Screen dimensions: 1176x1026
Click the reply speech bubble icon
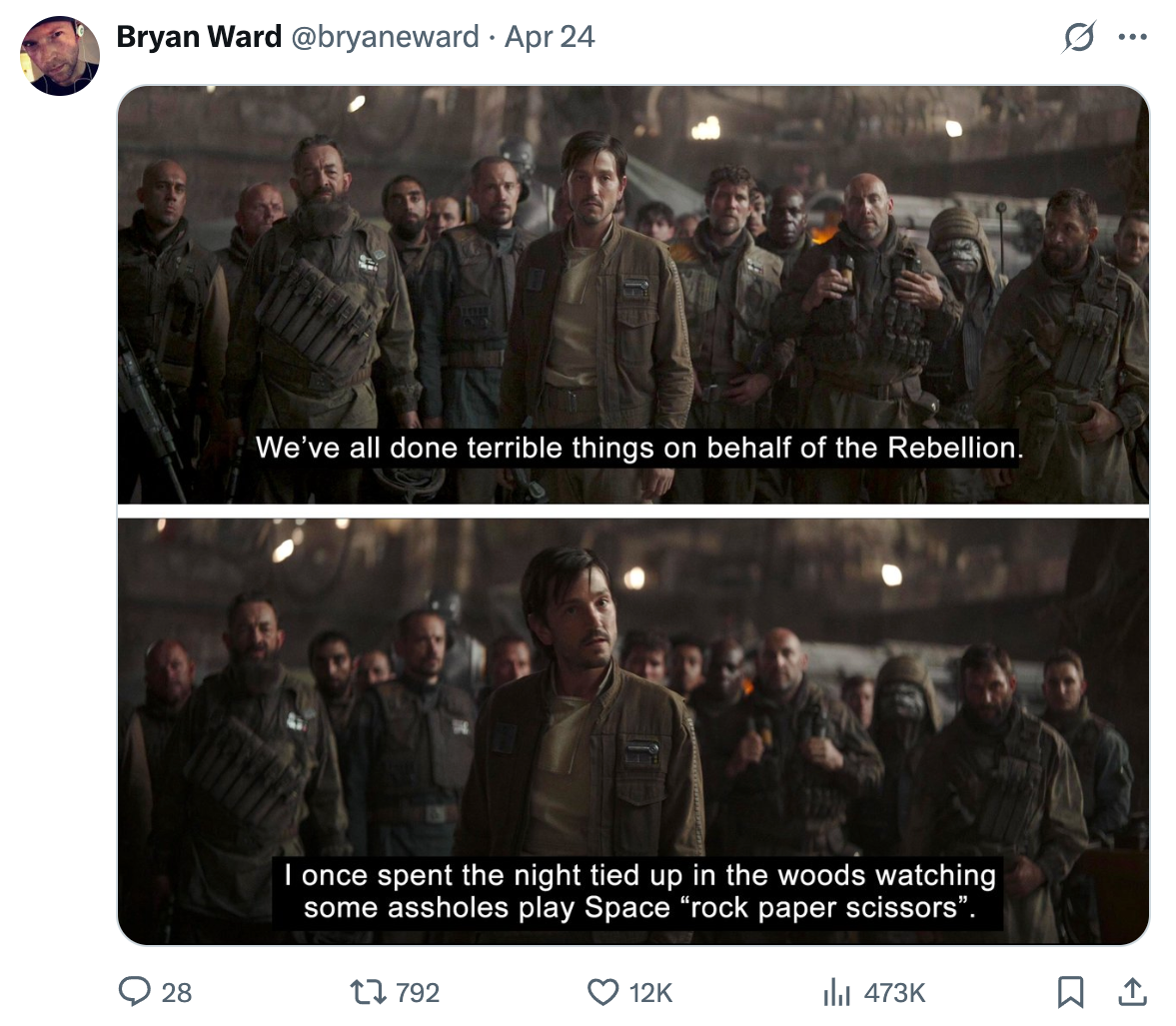pos(134,991)
